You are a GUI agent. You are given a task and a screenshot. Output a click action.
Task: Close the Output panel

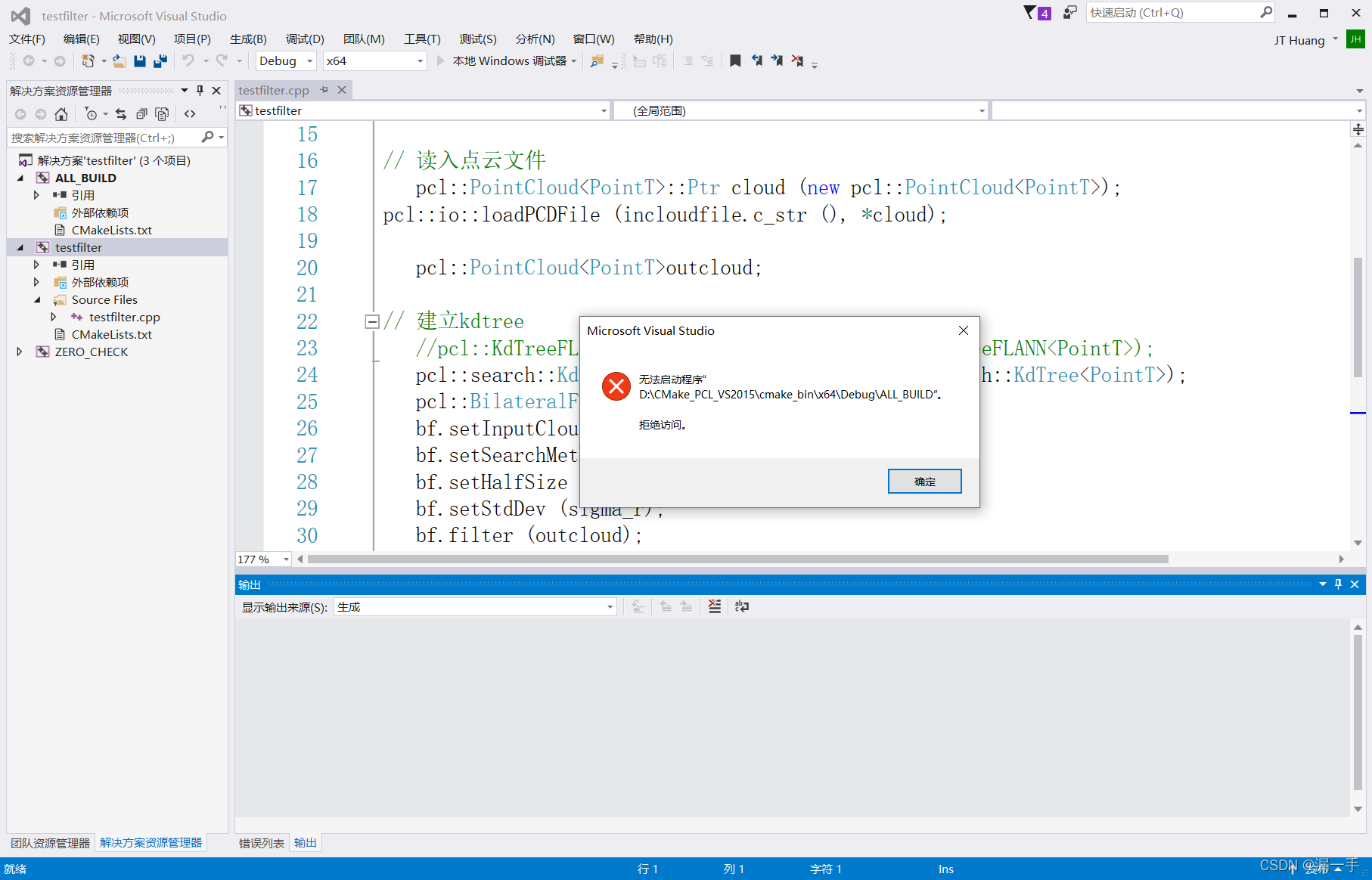click(1355, 584)
